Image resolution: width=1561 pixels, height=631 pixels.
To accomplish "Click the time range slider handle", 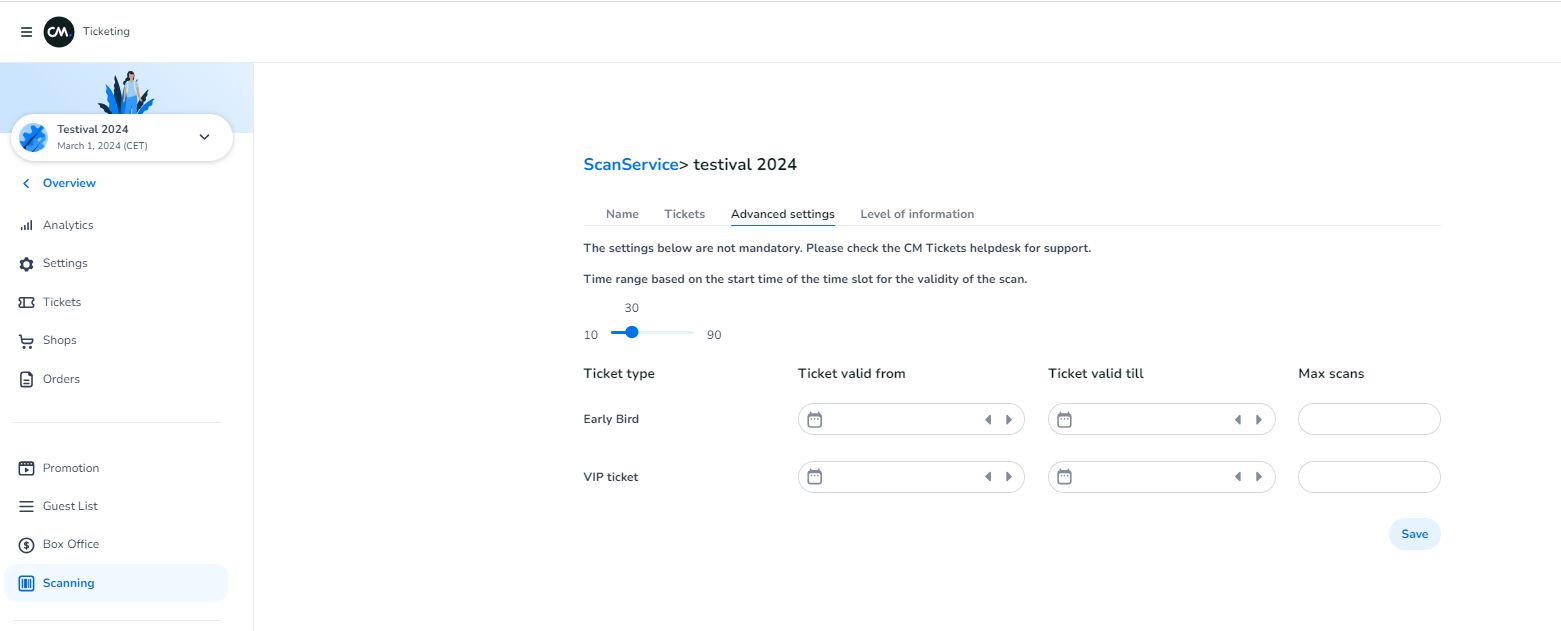I will tap(631, 332).
